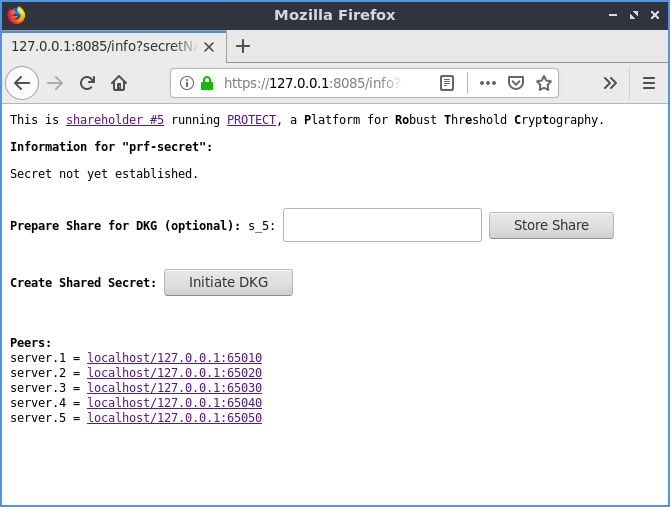
Task: Click the forward navigation arrow
Action: (55, 83)
